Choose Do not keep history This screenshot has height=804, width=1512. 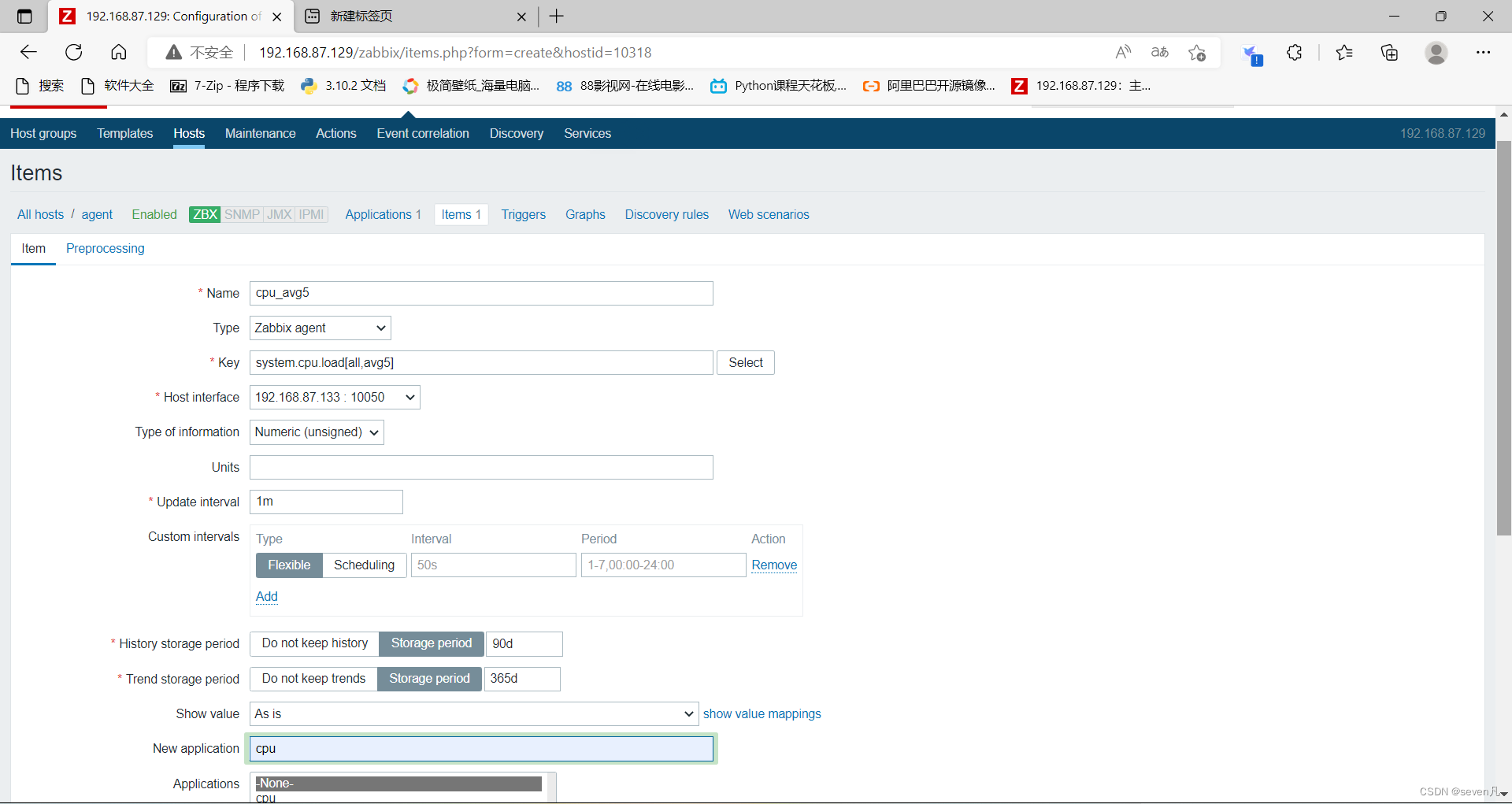click(315, 643)
